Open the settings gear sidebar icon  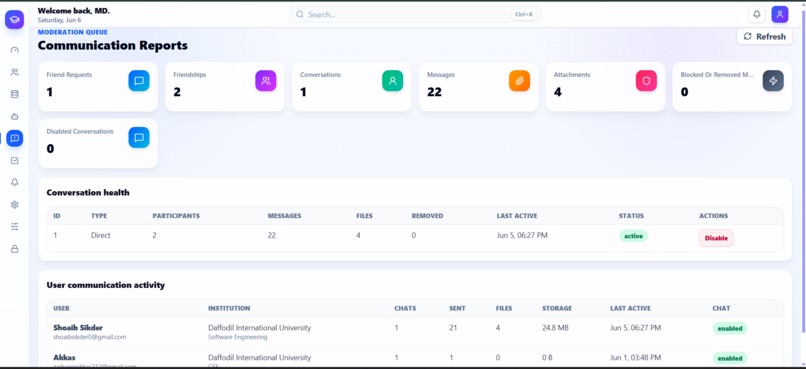14,205
